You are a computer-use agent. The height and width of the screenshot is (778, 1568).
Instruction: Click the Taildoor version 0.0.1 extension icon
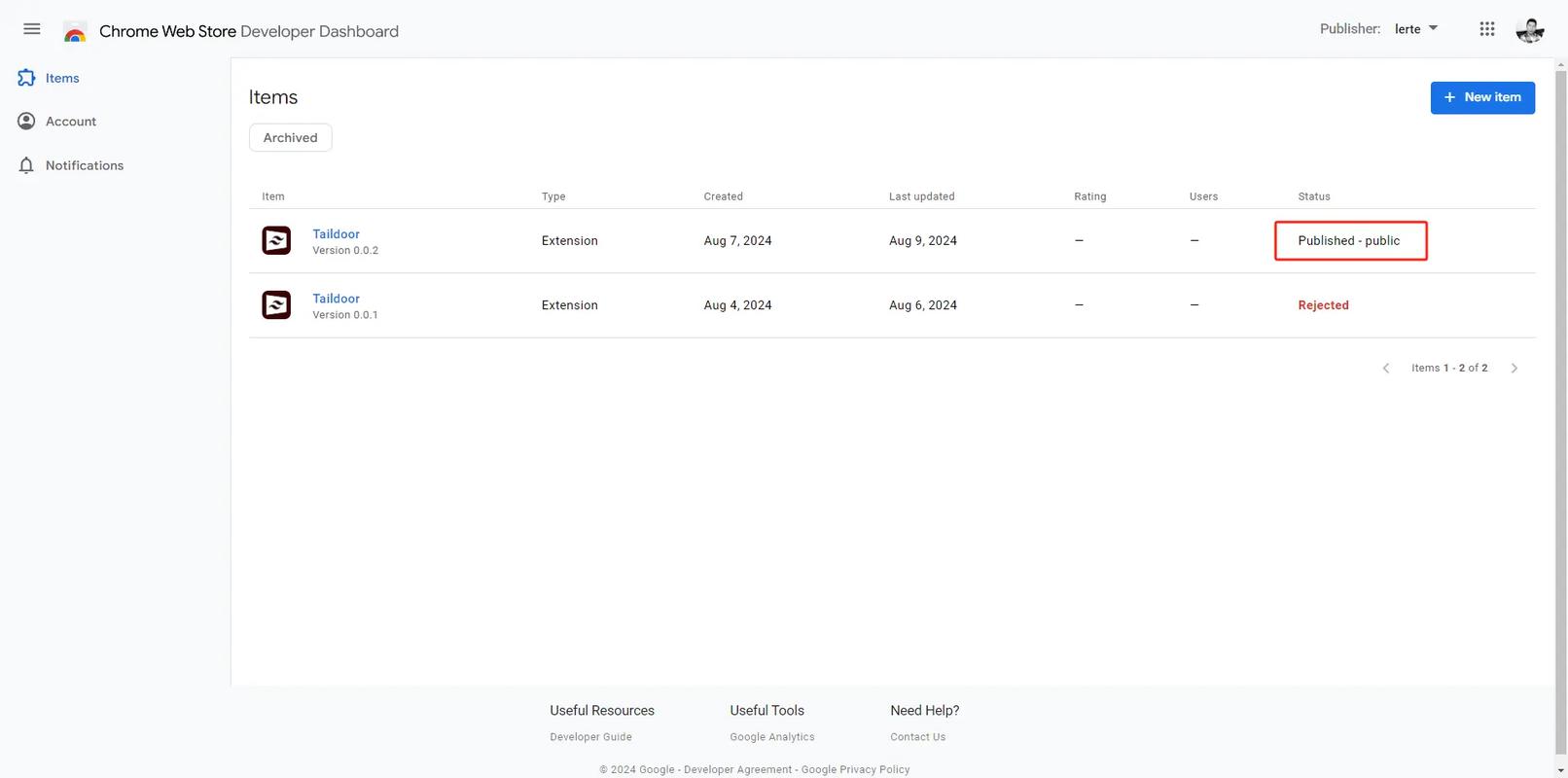click(x=276, y=305)
